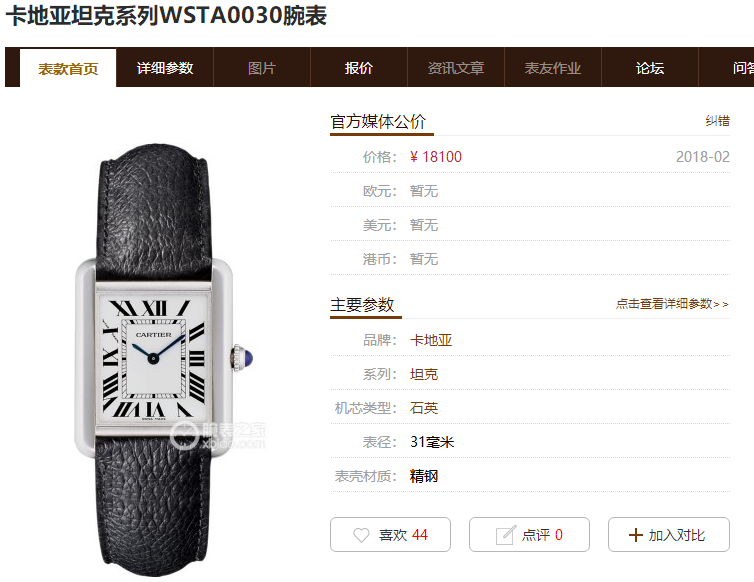The image size is (754, 582).
Task: Click the plus icon on 加入对比
Action: (636, 535)
